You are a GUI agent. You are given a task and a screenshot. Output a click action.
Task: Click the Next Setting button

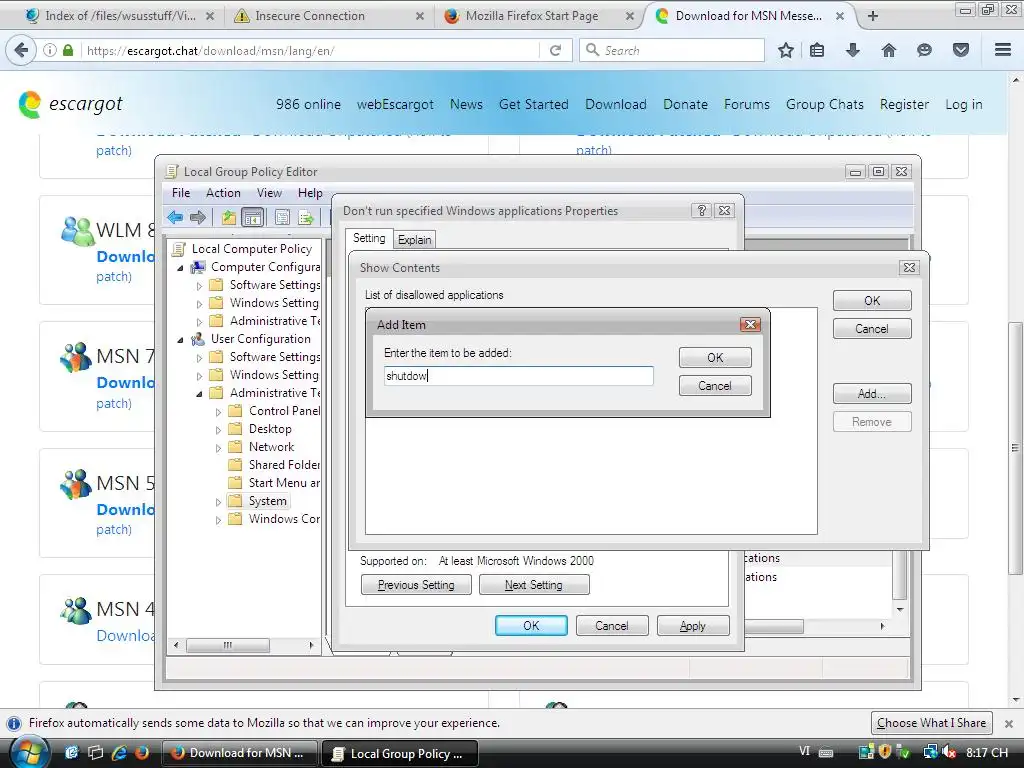coord(534,585)
